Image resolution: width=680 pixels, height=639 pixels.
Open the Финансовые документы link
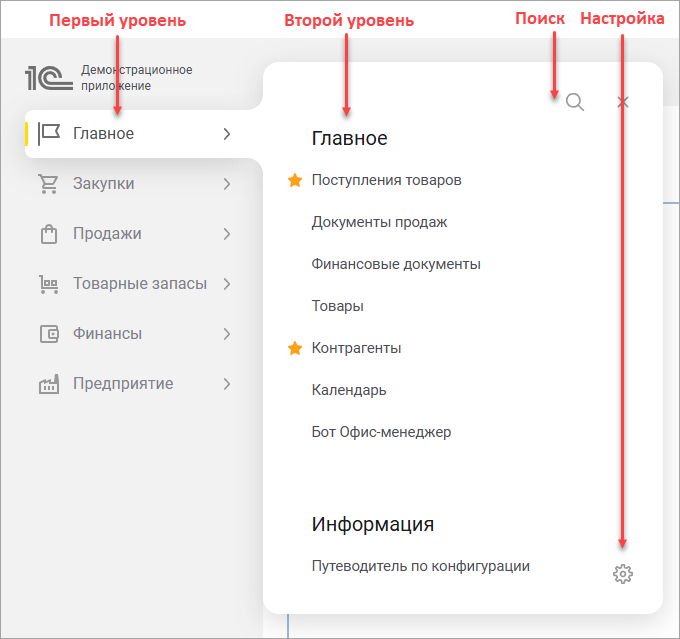[396, 264]
